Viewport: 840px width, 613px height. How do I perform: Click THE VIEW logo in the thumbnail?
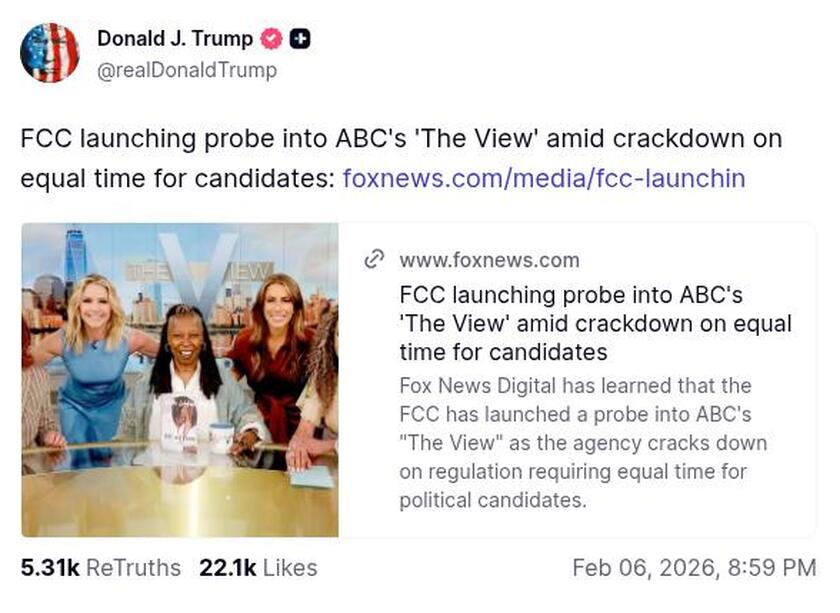(x=196, y=272)
